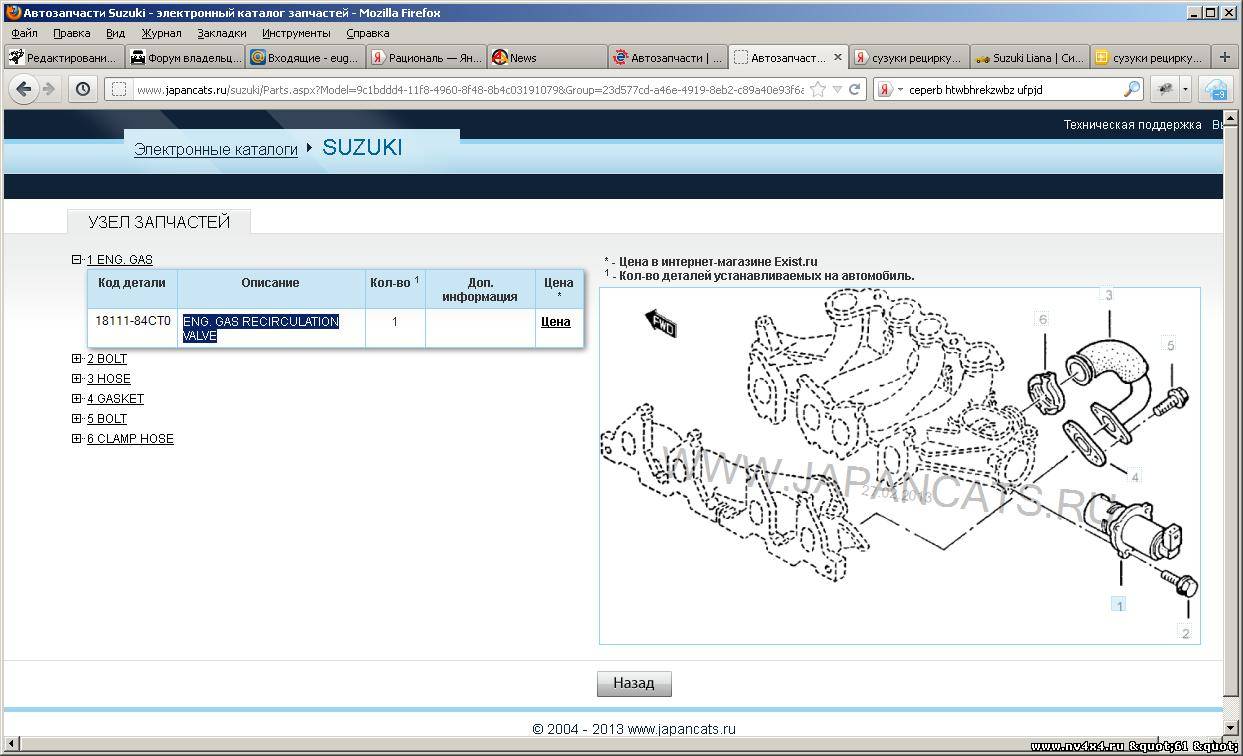Click the search magnifier icon

point(1131,89)
